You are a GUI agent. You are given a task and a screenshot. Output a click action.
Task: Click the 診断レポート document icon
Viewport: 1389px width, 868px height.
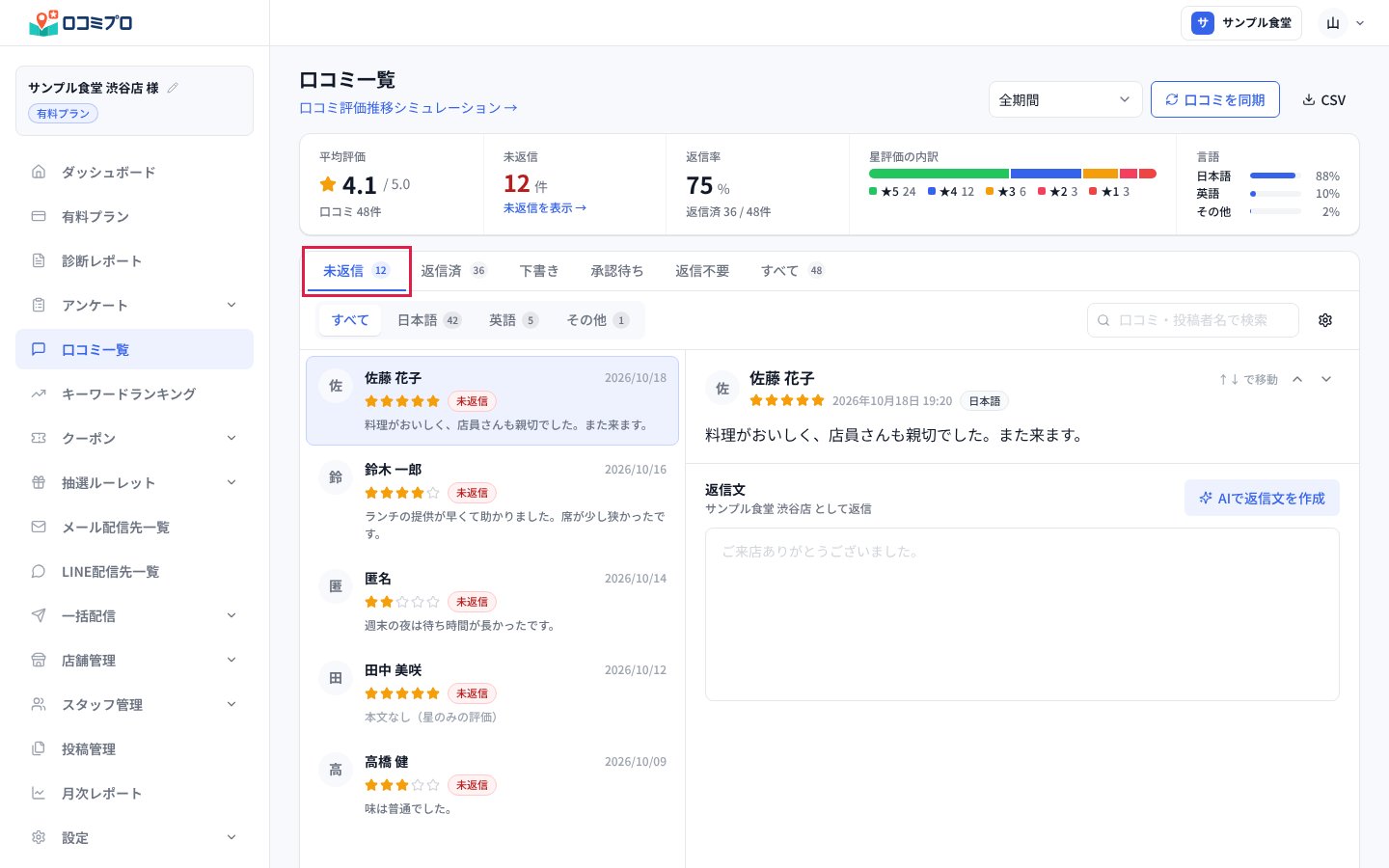[39, 260]
